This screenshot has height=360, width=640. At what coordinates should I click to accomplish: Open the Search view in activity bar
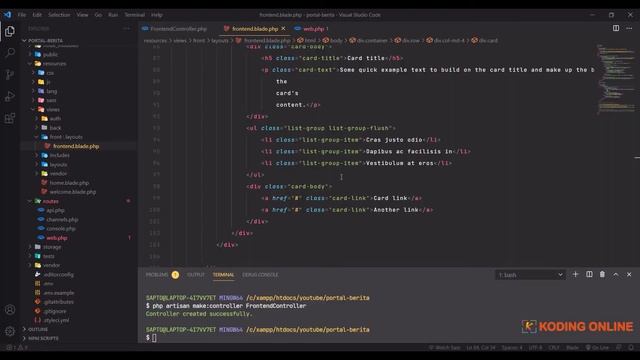click(10, 53)
